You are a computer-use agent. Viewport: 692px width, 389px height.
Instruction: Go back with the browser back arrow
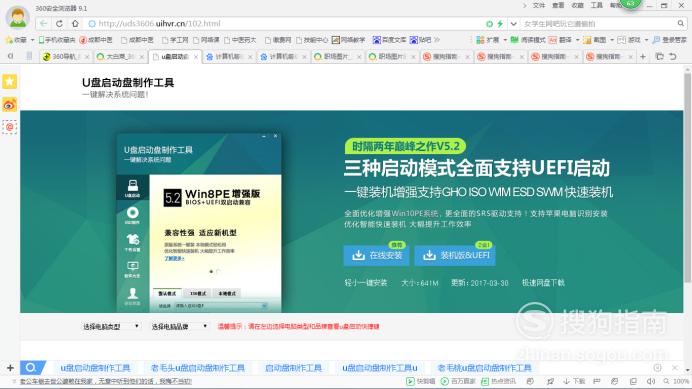click(44, 23)
